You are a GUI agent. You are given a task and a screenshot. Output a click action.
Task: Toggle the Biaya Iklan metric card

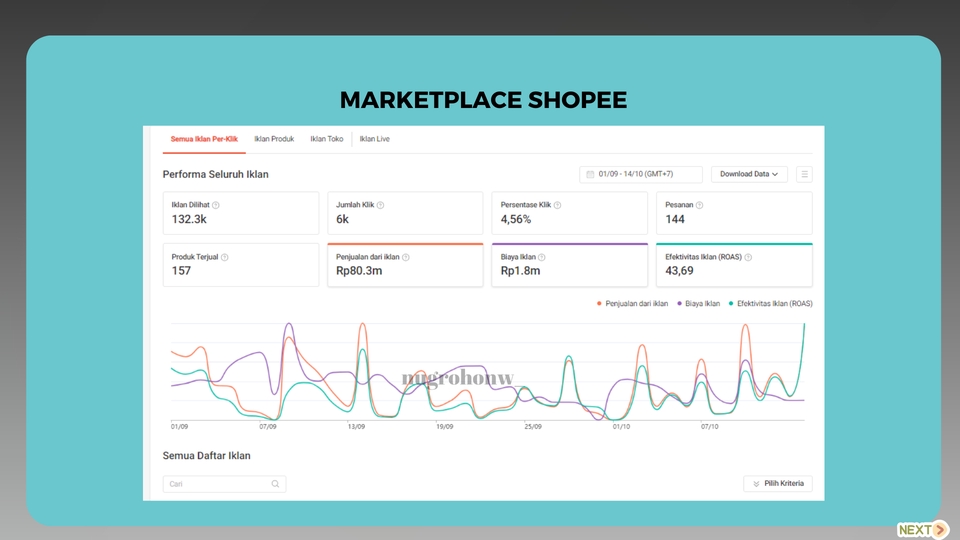coord(569,265)
